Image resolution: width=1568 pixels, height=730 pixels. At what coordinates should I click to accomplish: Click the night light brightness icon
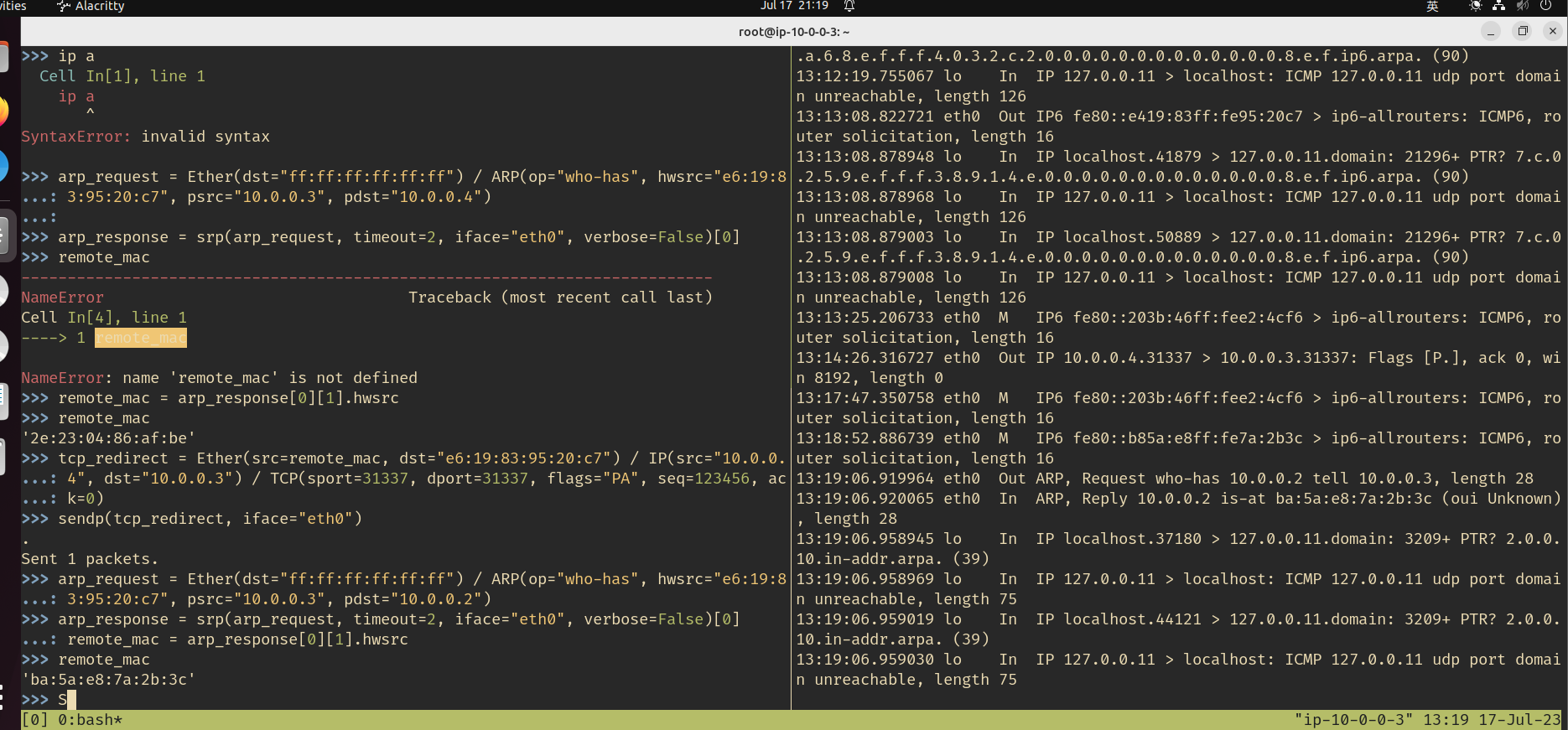click(1476, 6)
